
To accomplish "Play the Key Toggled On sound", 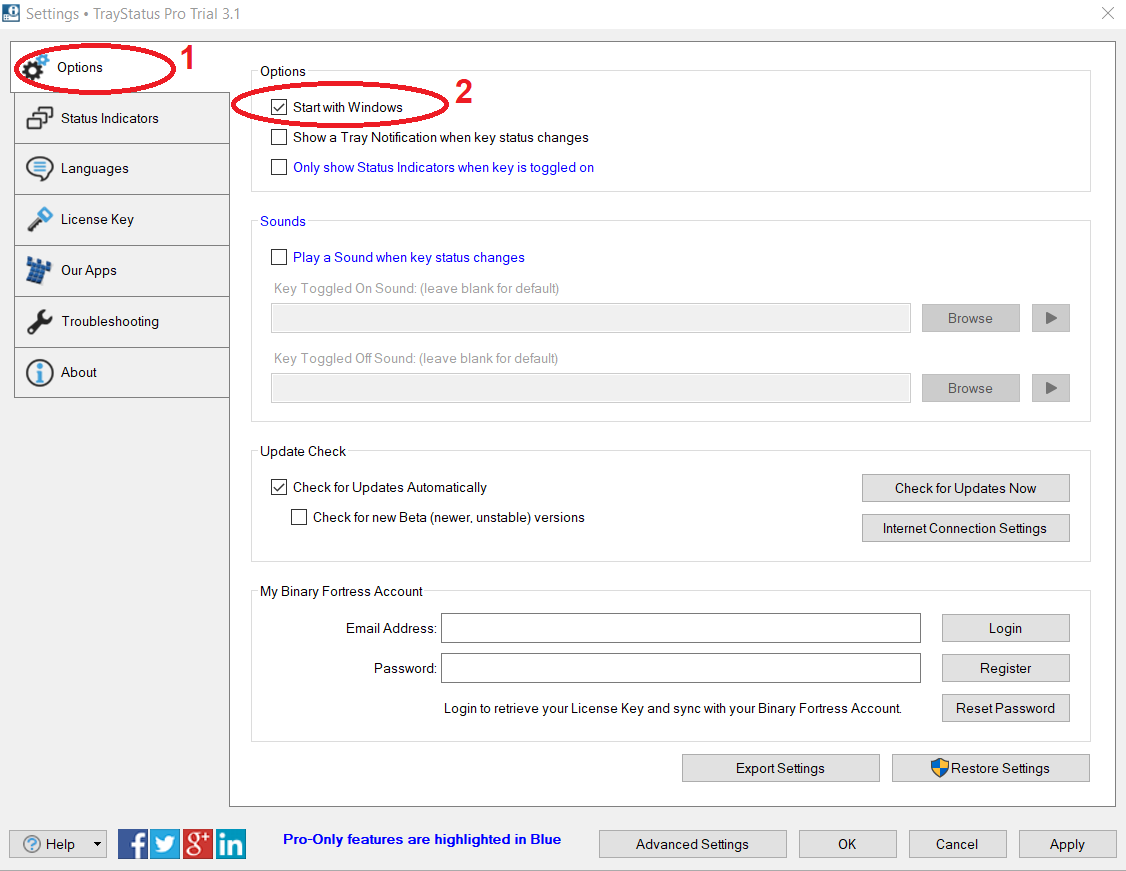I will 1051,318.
